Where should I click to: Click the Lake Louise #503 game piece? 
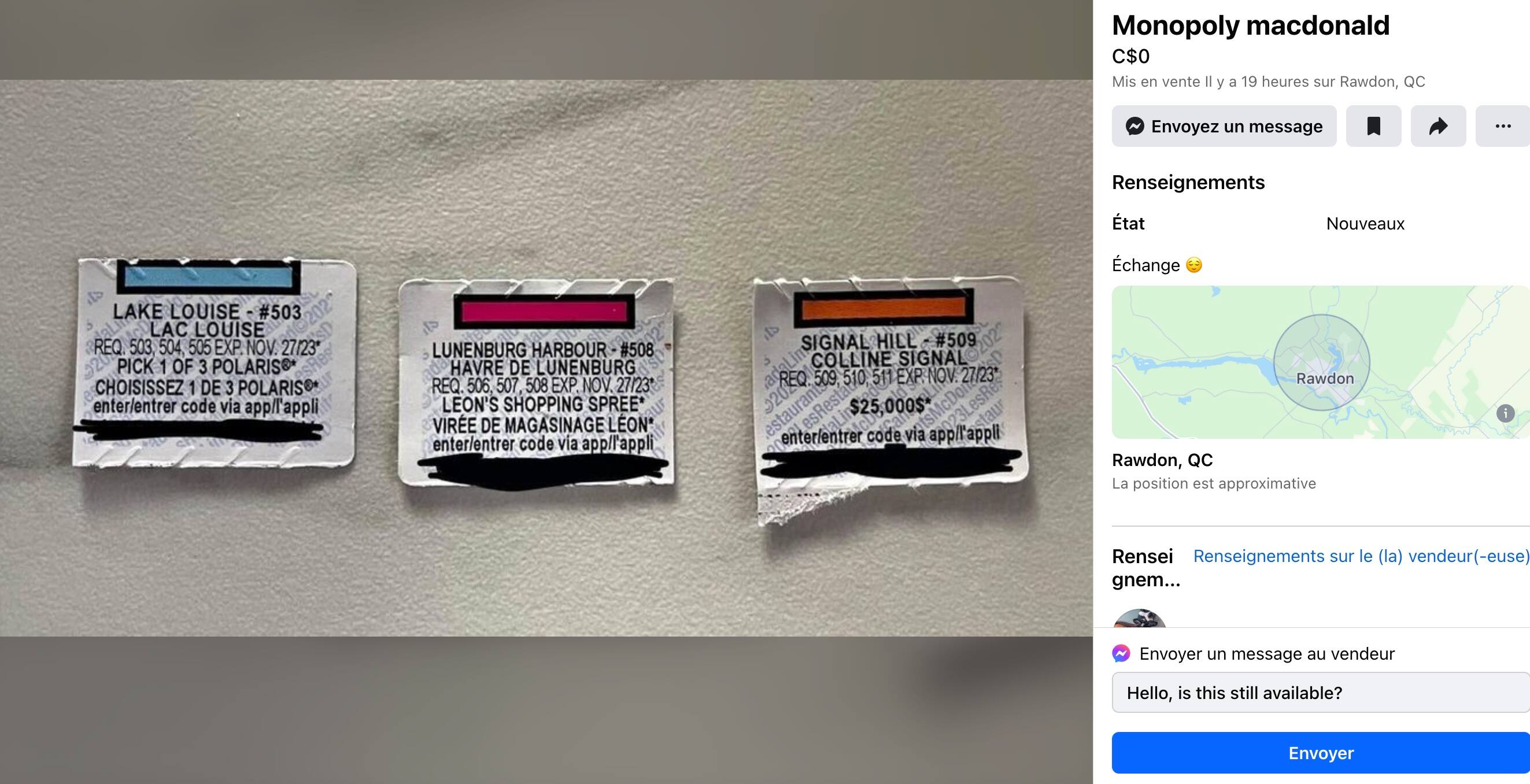pyautogui.click(x=214, y=363)
